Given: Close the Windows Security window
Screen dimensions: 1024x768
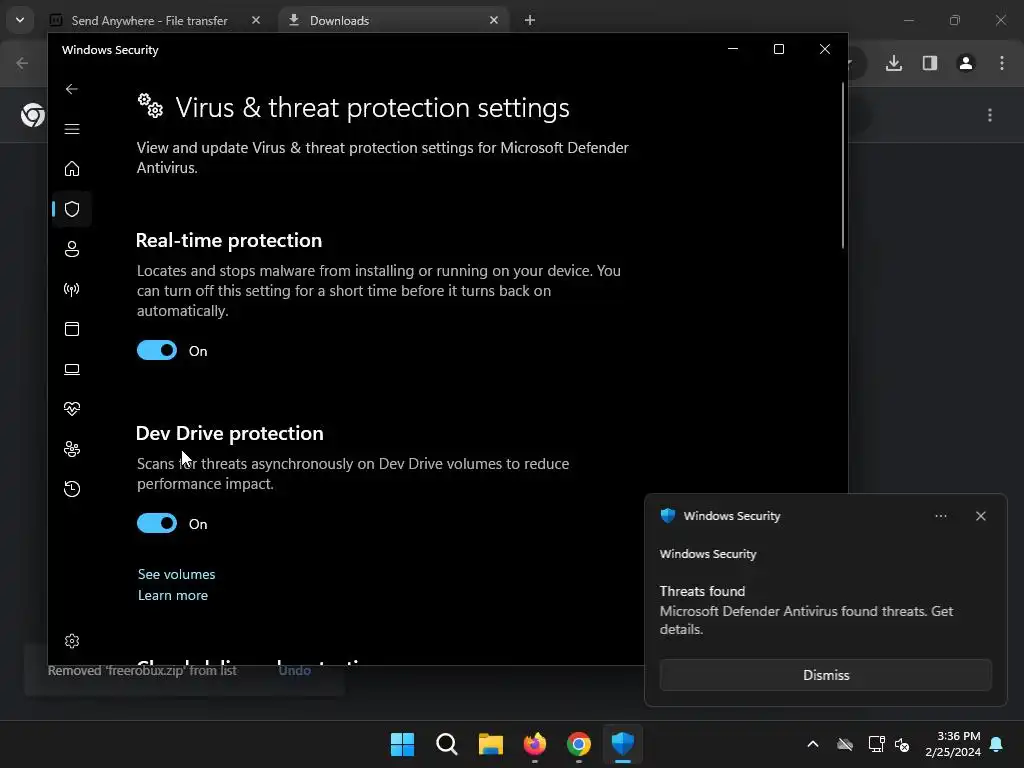Looking at the screenshot, I should pos(825,49).
